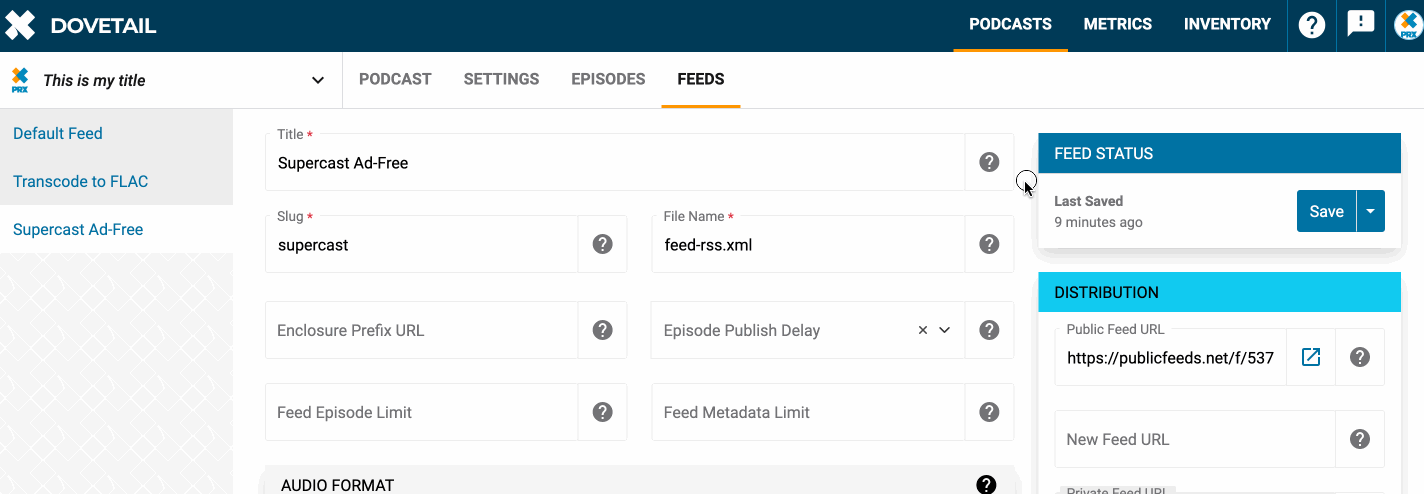Viewport: 1424px width, 494px height.
Task: Focus the Enclosure Prefix URL field
Action: (421, 330)
